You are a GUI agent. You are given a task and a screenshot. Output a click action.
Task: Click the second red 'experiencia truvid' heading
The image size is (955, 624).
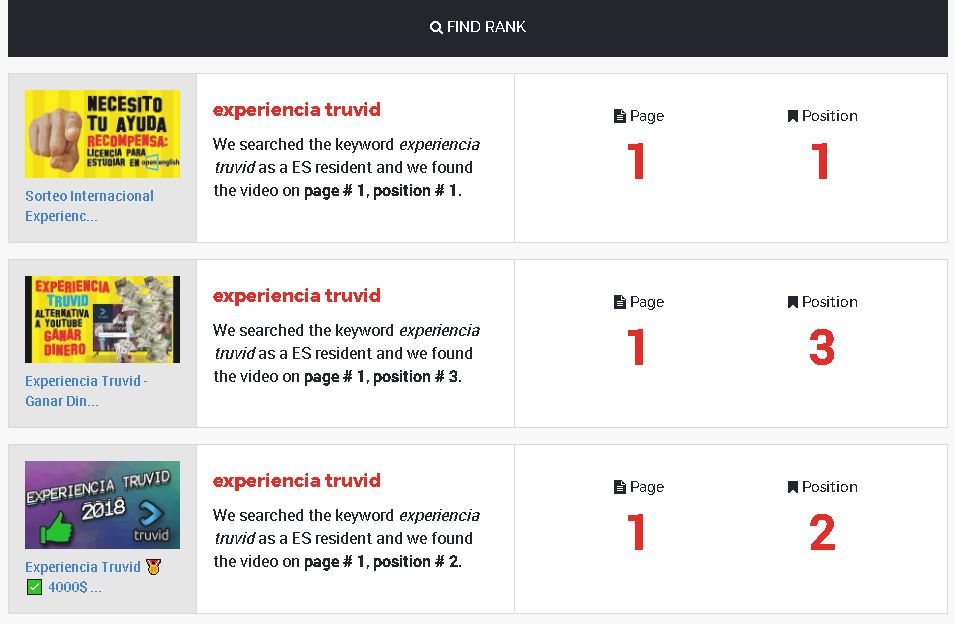pos(296,296)
